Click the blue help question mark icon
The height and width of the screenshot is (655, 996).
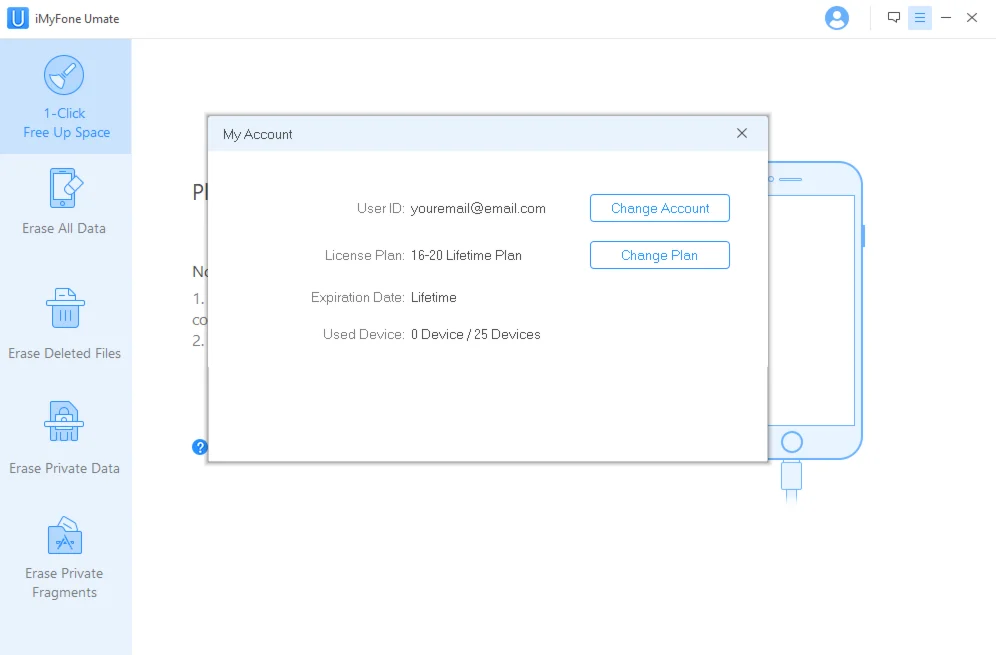click(x=199, y=447)
